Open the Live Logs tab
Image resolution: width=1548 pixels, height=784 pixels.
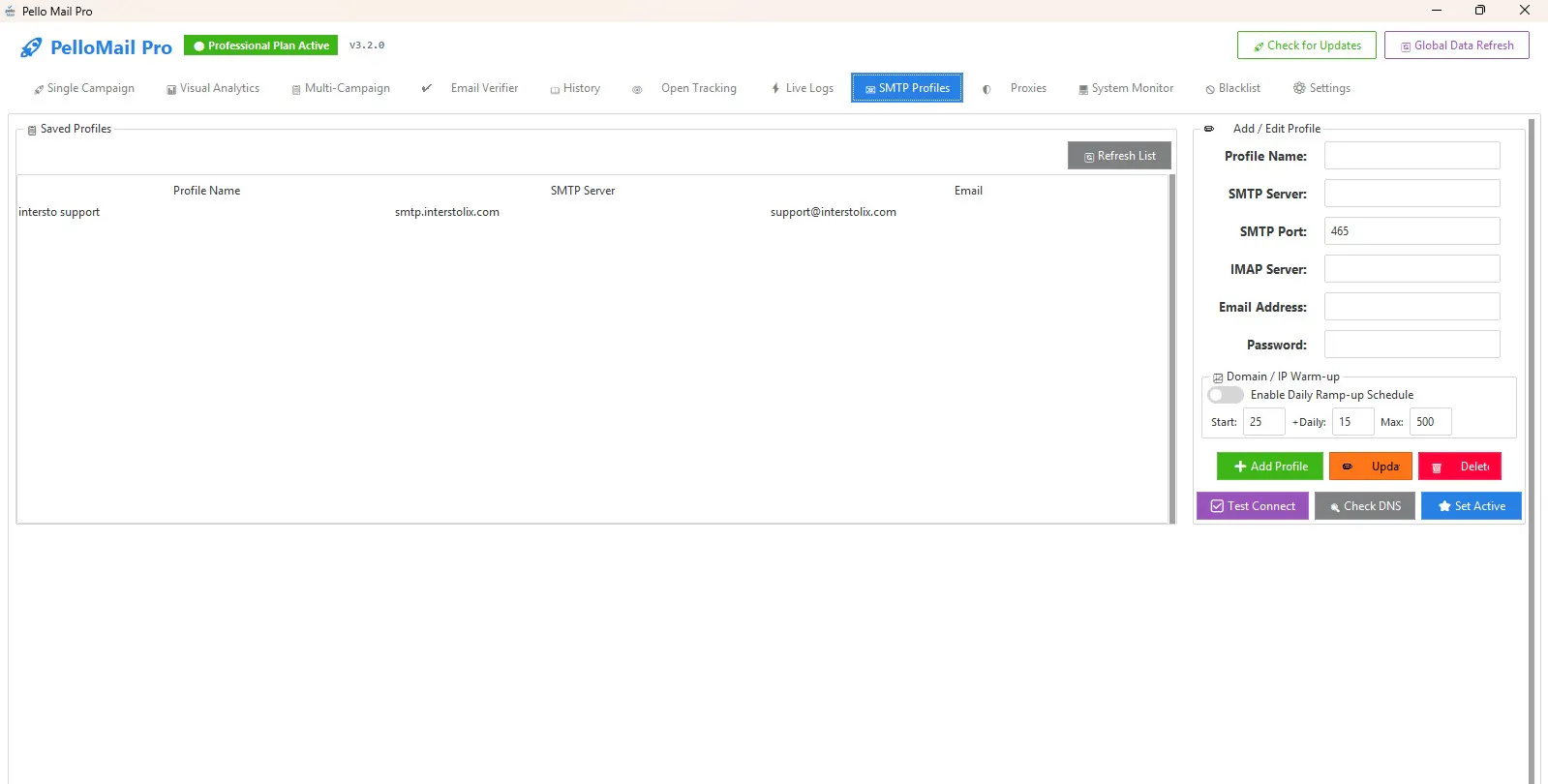(803, 88)
